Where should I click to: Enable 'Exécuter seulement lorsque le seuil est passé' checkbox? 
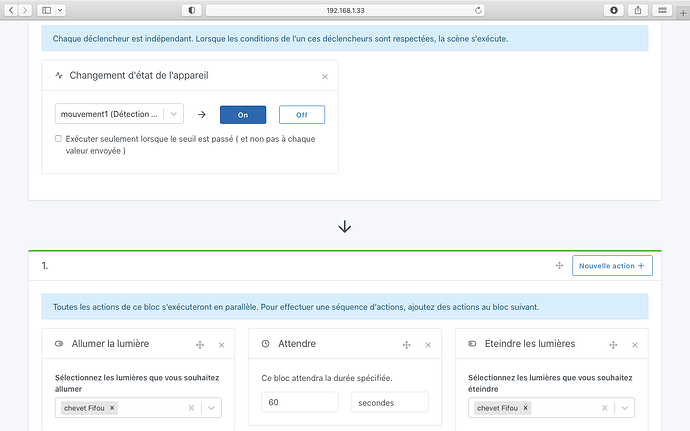click(58, 139)
